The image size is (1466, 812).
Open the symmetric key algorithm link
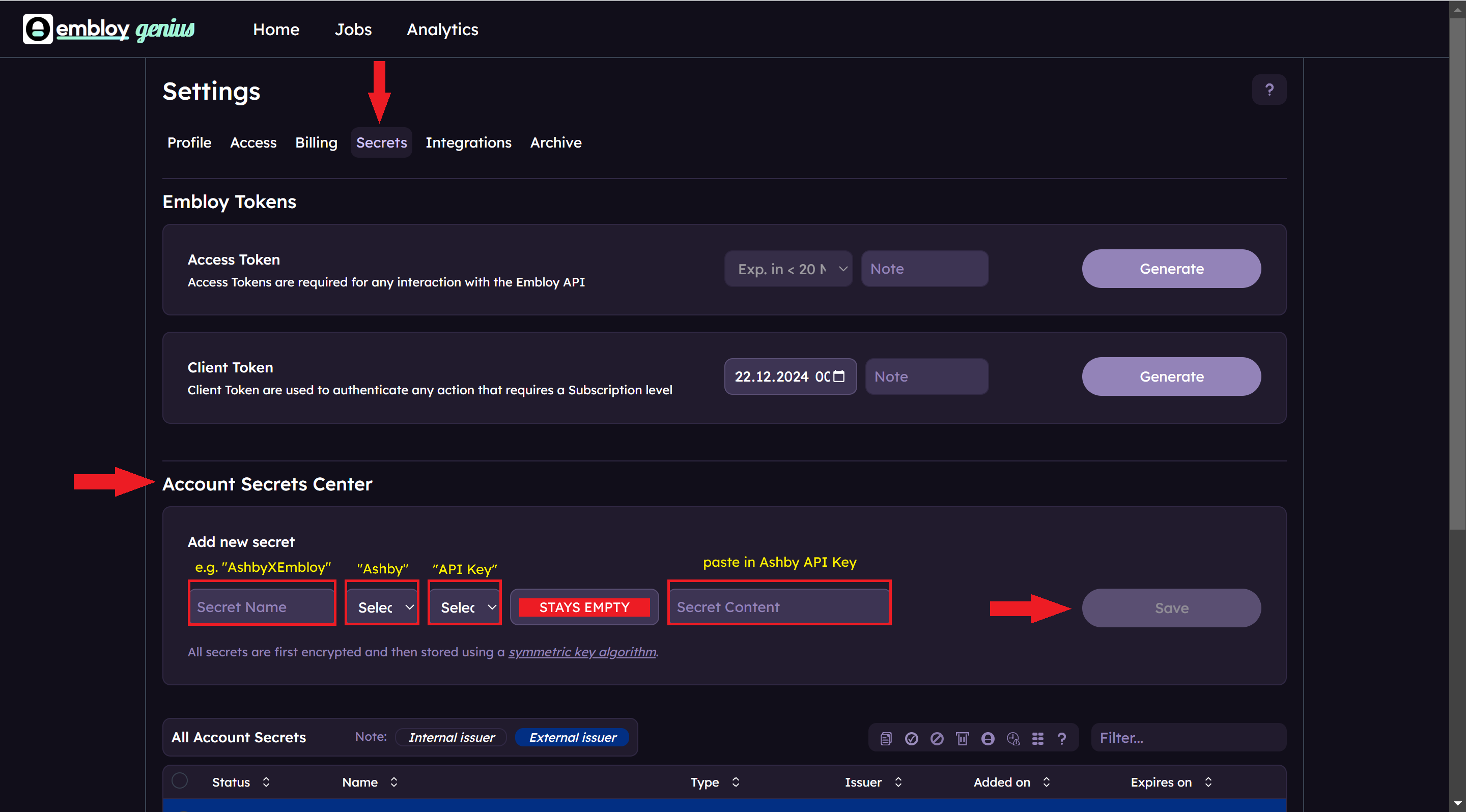[582, 652]
